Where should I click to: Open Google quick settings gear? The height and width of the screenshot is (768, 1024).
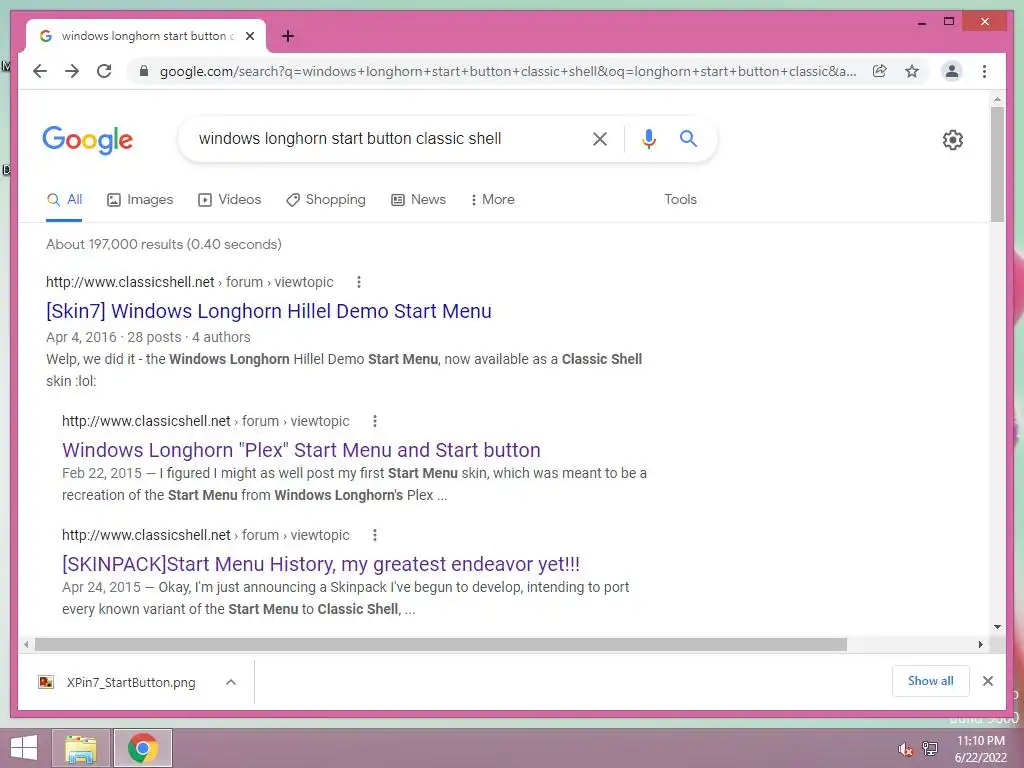point(953,140)
